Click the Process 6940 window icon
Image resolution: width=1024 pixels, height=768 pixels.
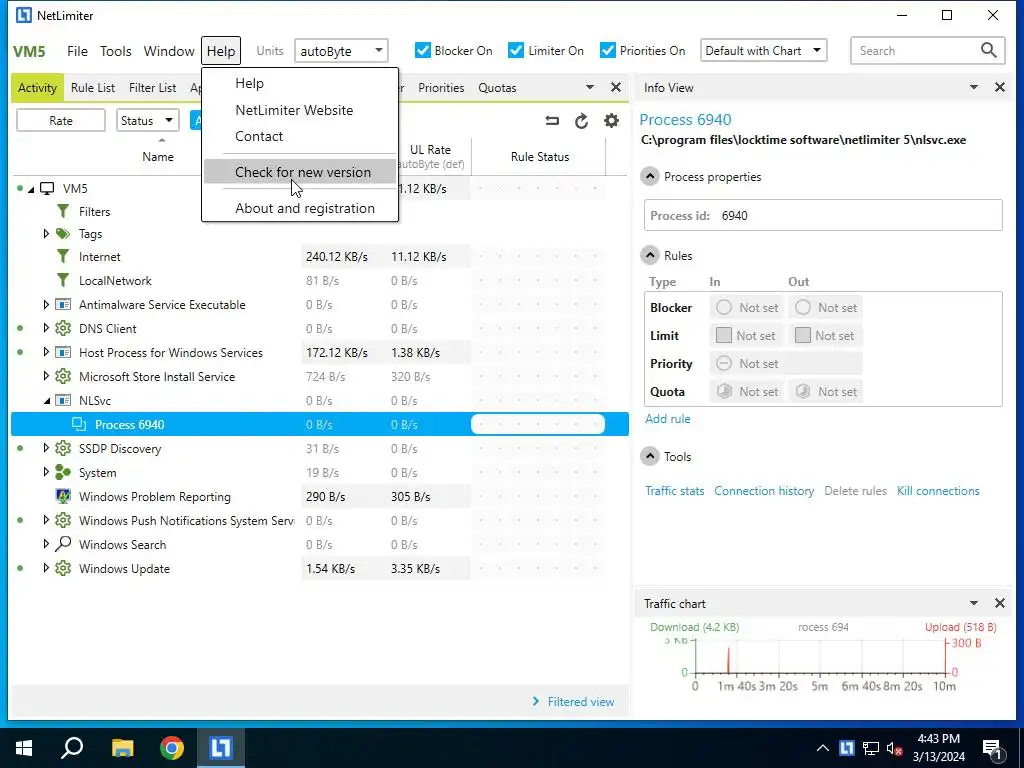click(79, 424)
